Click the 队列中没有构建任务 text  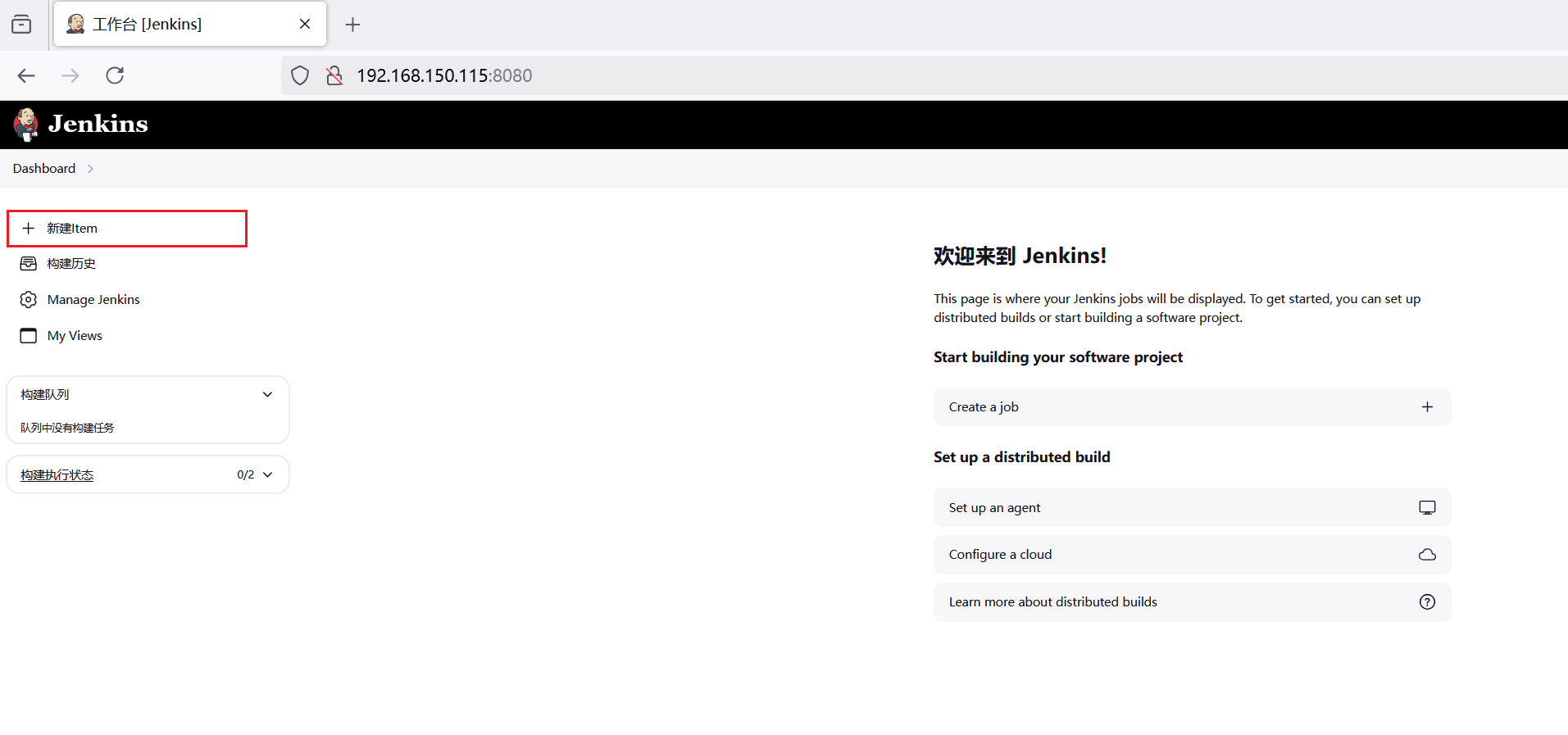coord(67,428)
